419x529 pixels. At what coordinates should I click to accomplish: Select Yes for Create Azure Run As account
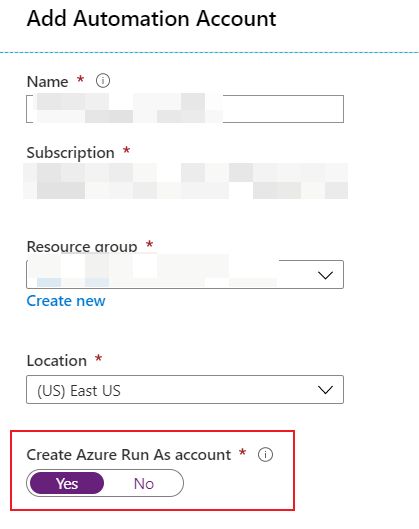point(67,483)
